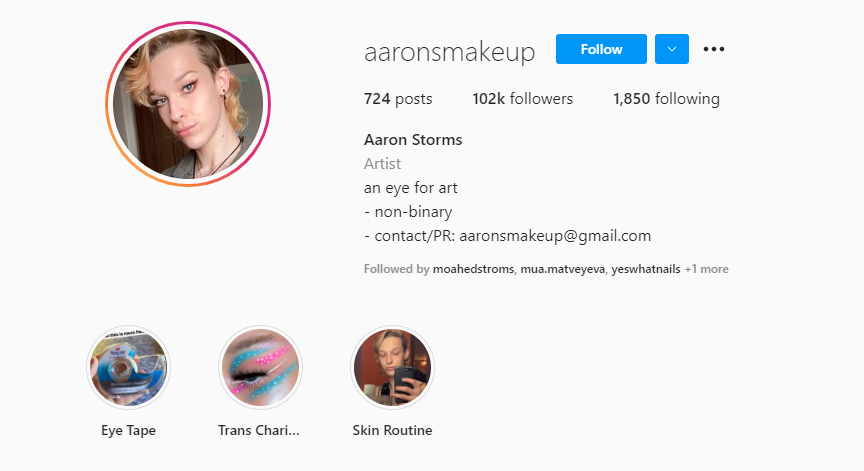864x471 pixels.
Task: Open mua.matveyeva follower profile link
Action: tap(563, 269)
